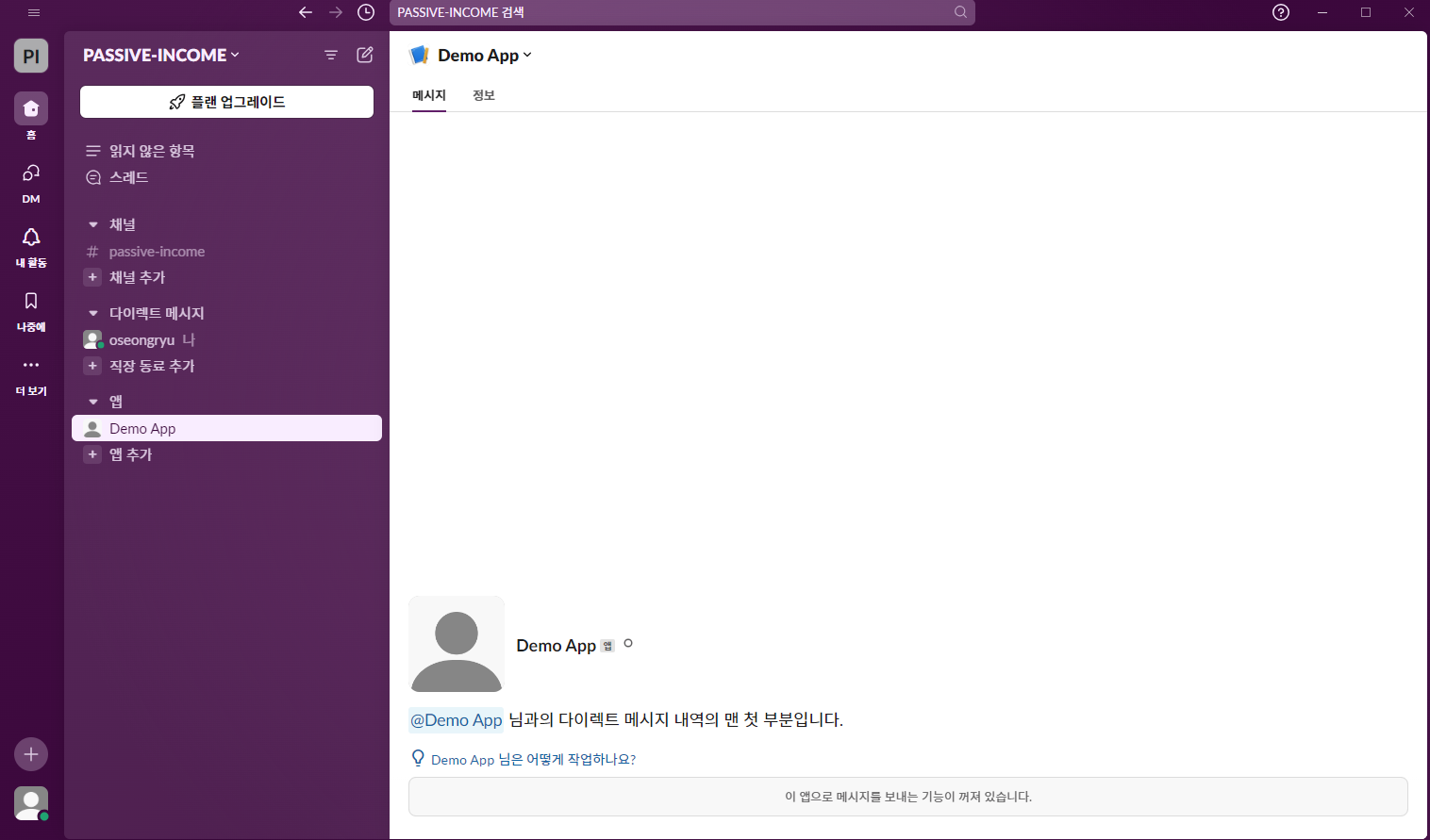Viewport: 1430px width, 840px height.
Task: Switch to the 메시지 tab
Action: coord(429,95)
